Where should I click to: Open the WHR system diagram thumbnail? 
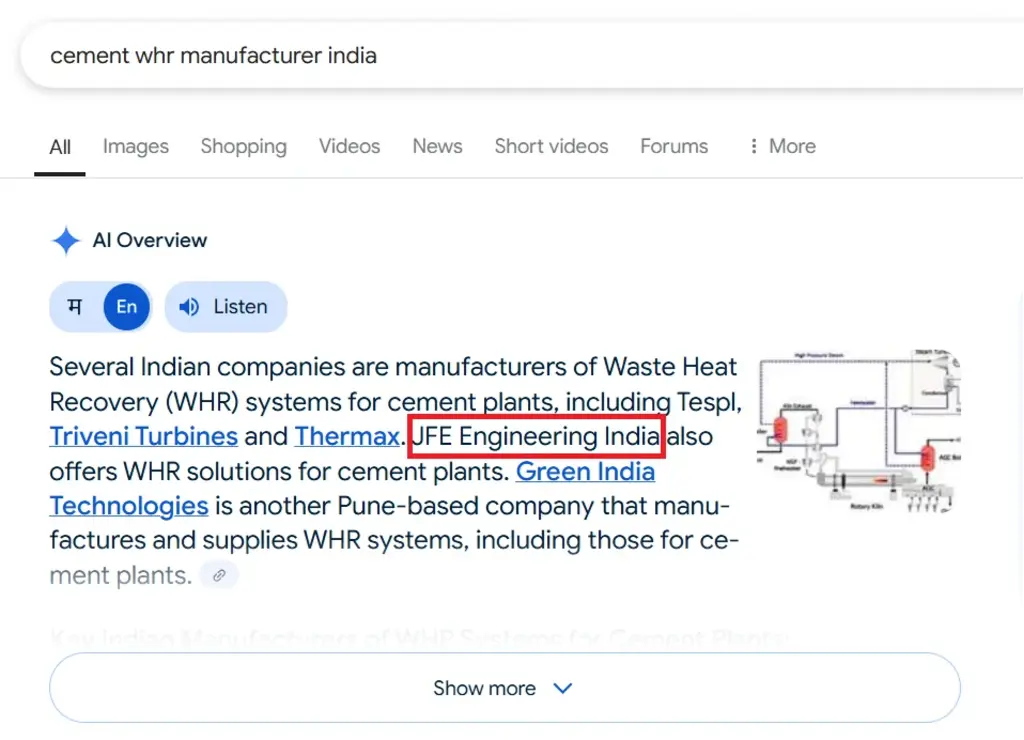(858, 431)
